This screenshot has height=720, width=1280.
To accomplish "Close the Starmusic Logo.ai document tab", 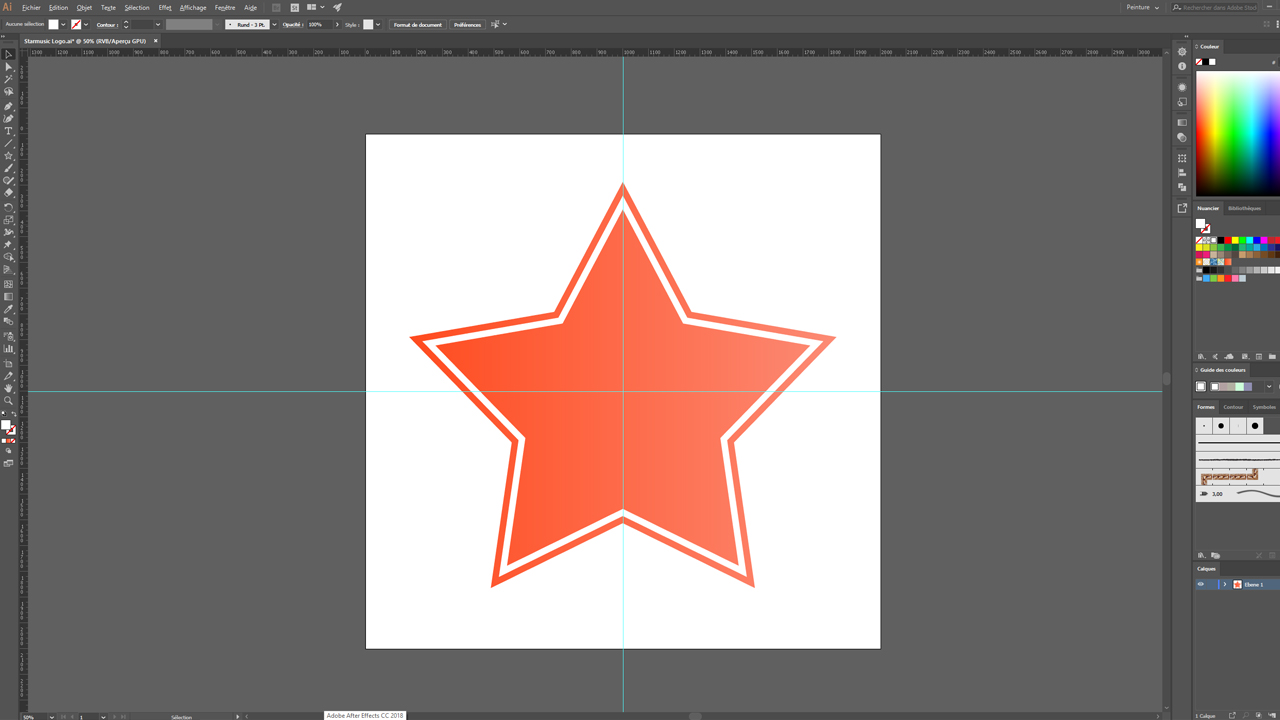I will pos(156,41).
